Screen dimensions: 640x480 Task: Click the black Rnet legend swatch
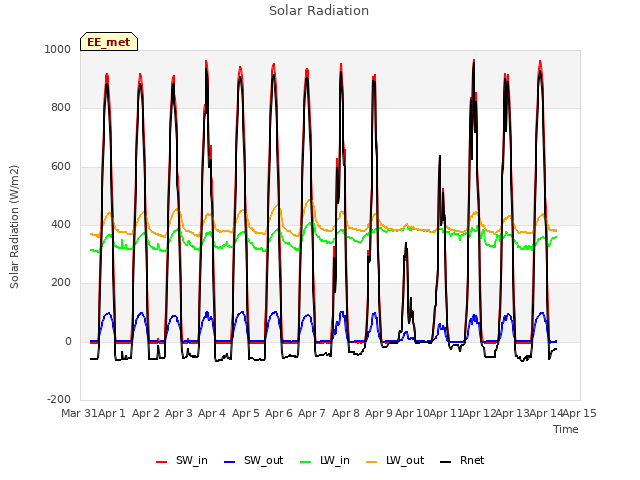446,462
